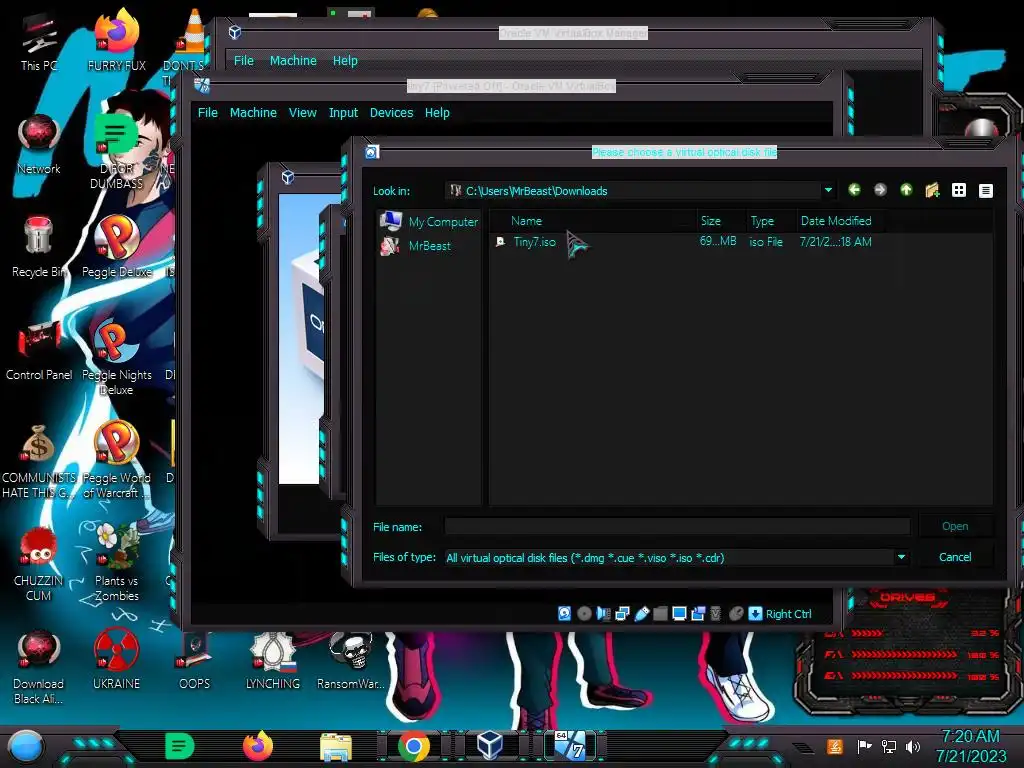
Task: Select This PC desktop icon
Action: point(39,42)
